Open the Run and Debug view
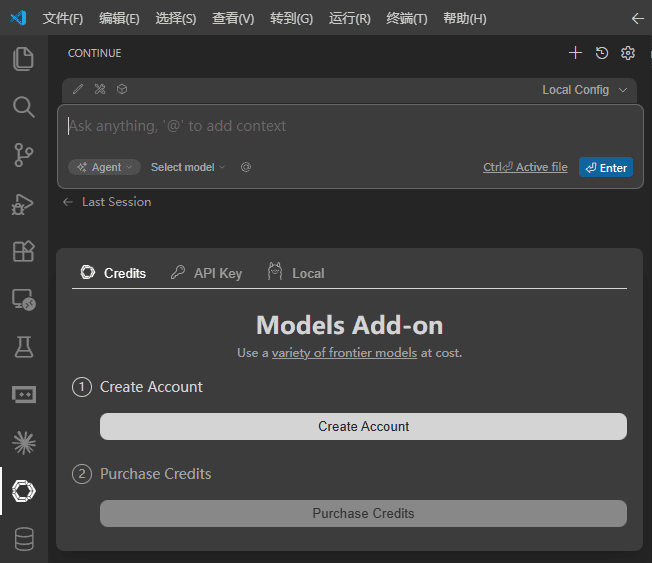 pos(22,204)
